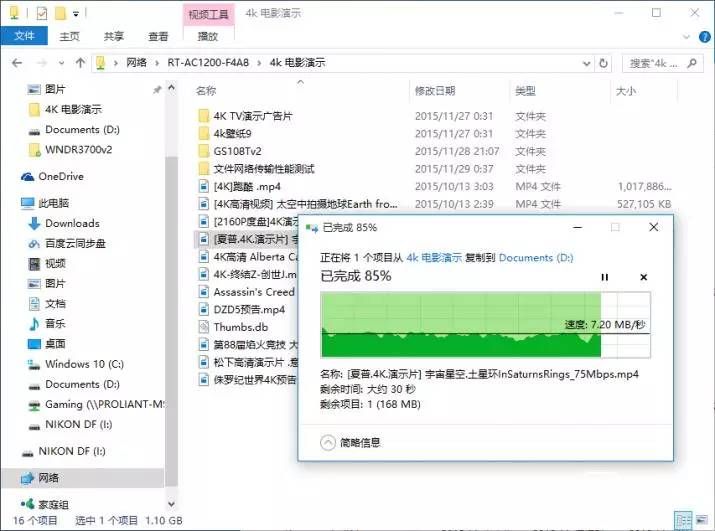Minimize the copy progress dialog
The image size is (715, 531).
pos(577,227)
